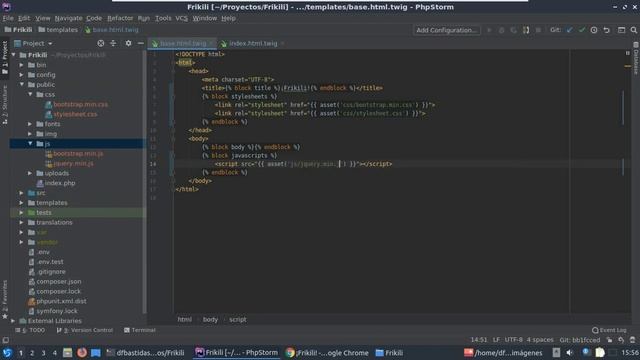Click the templates breadcrumb in navigation bar

(58, 30)
